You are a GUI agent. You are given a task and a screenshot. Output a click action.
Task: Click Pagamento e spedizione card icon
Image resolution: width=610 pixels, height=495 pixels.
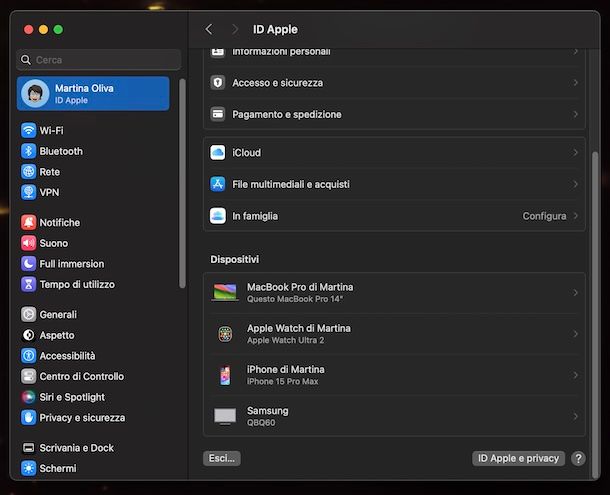[217, 114]
